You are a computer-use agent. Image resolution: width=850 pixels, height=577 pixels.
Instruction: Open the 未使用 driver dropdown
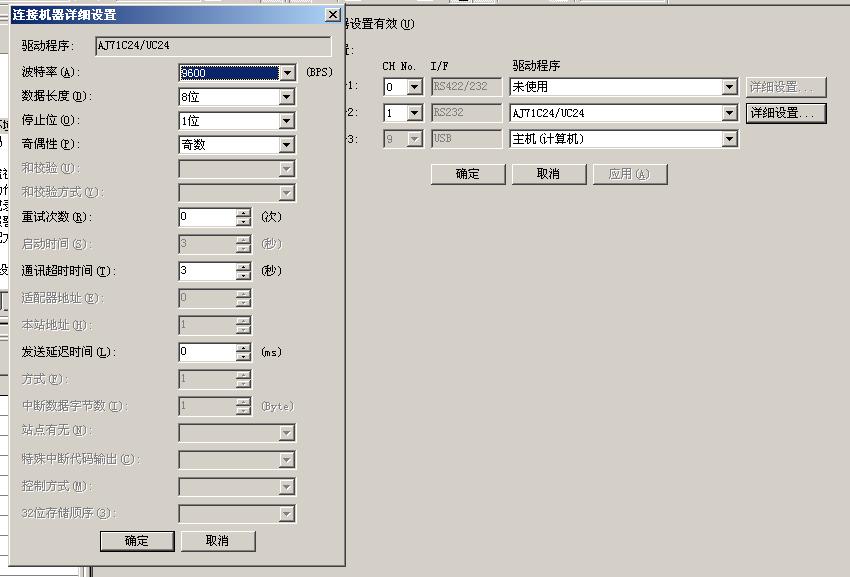[x=729, y=87]
